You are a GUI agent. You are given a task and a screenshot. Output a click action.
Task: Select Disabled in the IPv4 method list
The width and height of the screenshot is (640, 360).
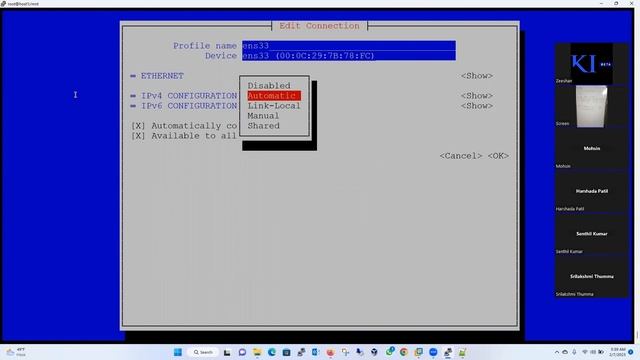[x=269, y=86]
